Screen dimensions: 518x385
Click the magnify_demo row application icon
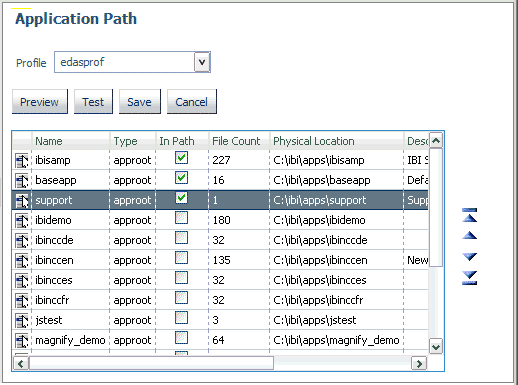click(22, 341)
